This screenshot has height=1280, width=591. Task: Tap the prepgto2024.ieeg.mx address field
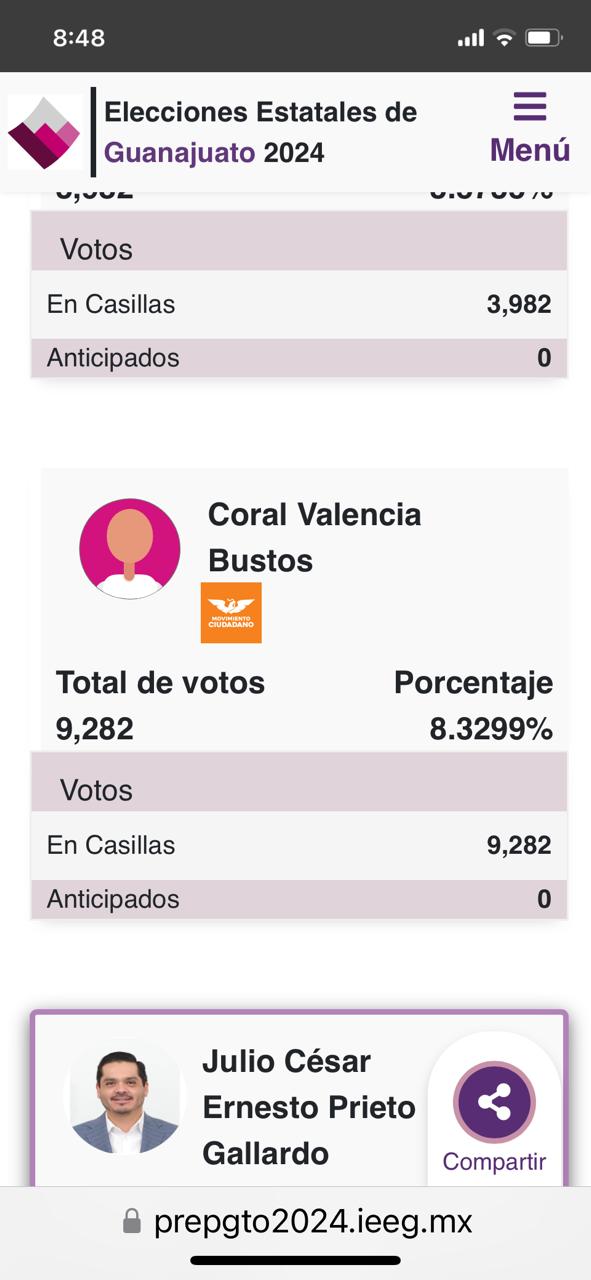coord(296,1221)
